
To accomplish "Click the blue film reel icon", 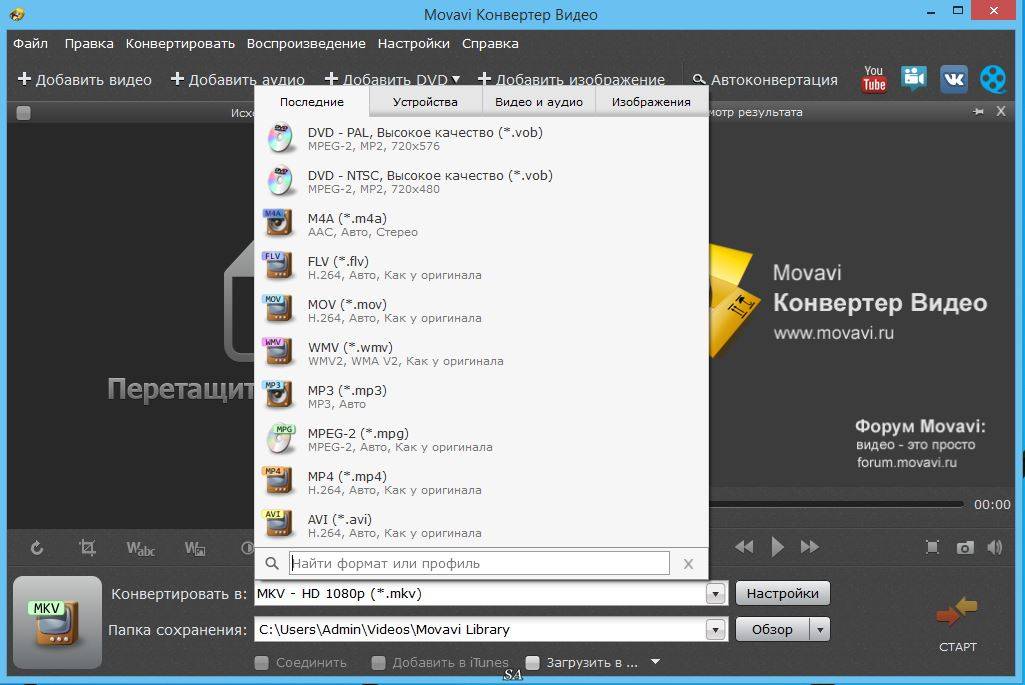I will coord(993,80).
